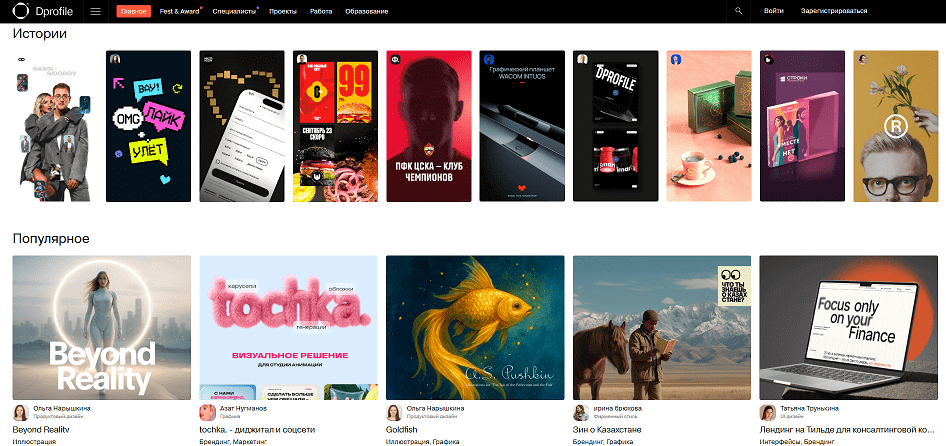Click the tochka. - диджитал и соцсети title
This screenshot has height=446, width=946.
258,430
